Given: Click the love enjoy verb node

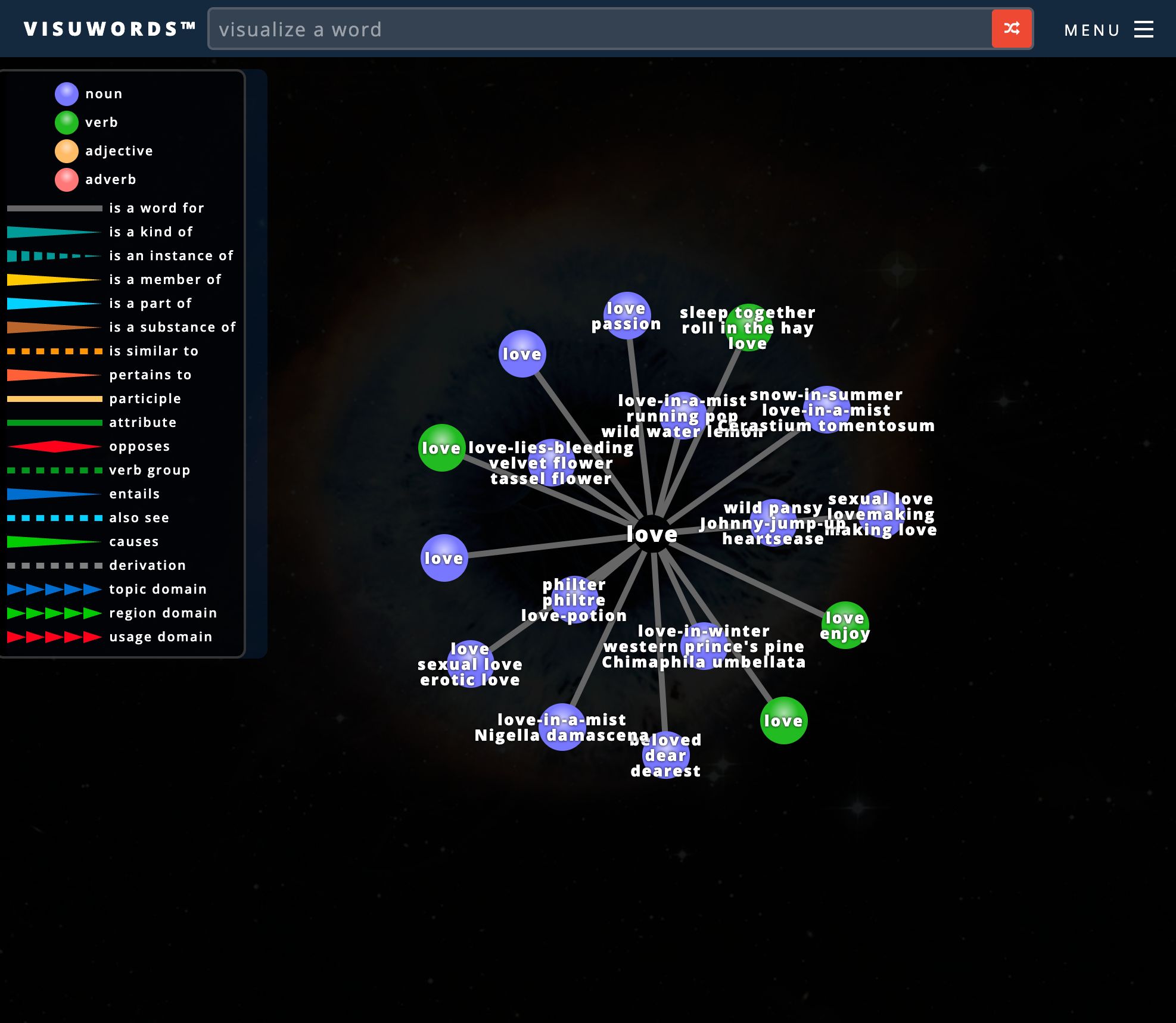Looking at the screenshot, I should pos(845,626).
